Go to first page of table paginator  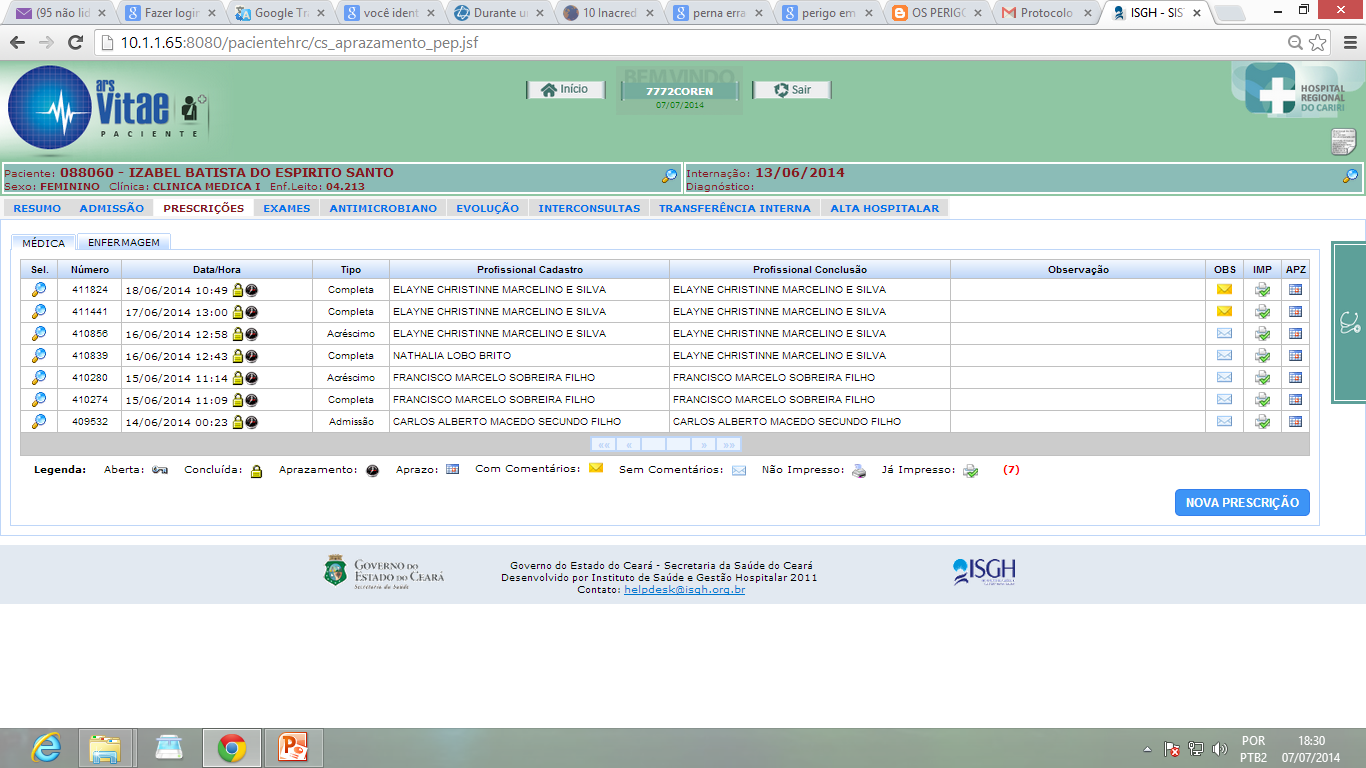[x=604, y=444]
